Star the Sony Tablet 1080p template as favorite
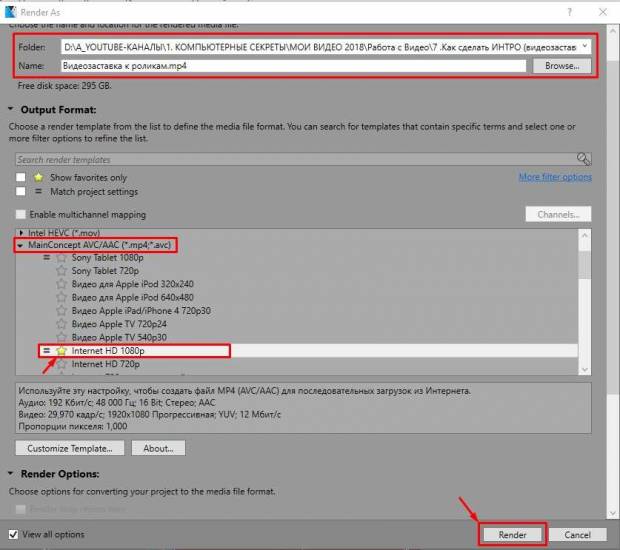Image resolution: width=620 pixels, height=550 pixels. coord(61,258)
